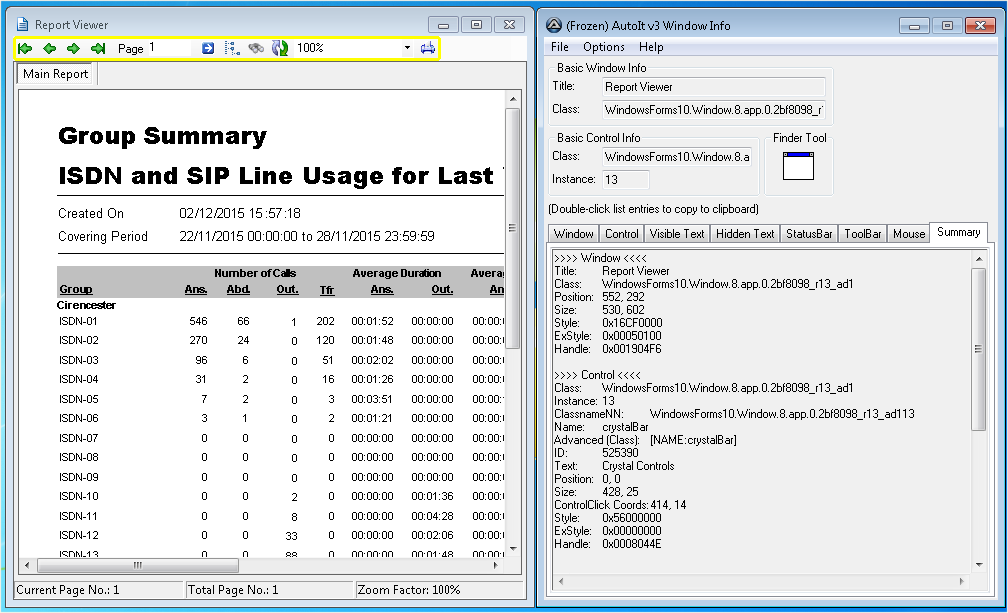The image size is (1008, 613).
Task: Open the Options menu in AutoIt
Action: coord(604,47)
